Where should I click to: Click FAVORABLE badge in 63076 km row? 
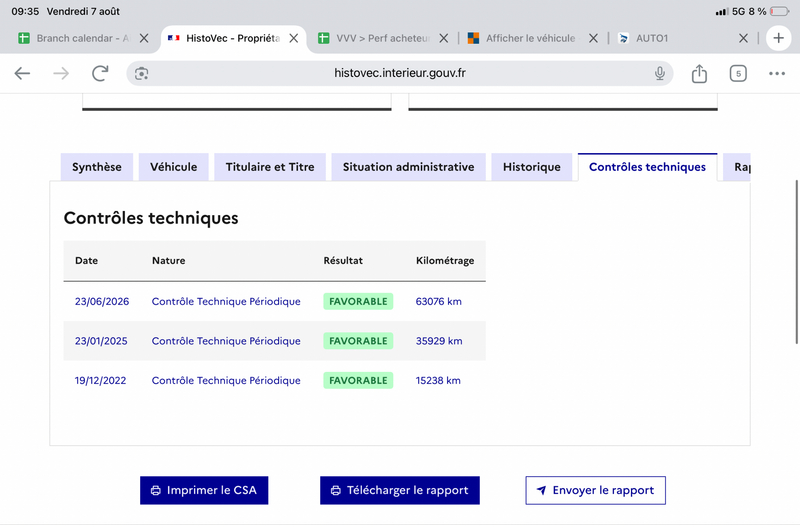coord(358,302)
